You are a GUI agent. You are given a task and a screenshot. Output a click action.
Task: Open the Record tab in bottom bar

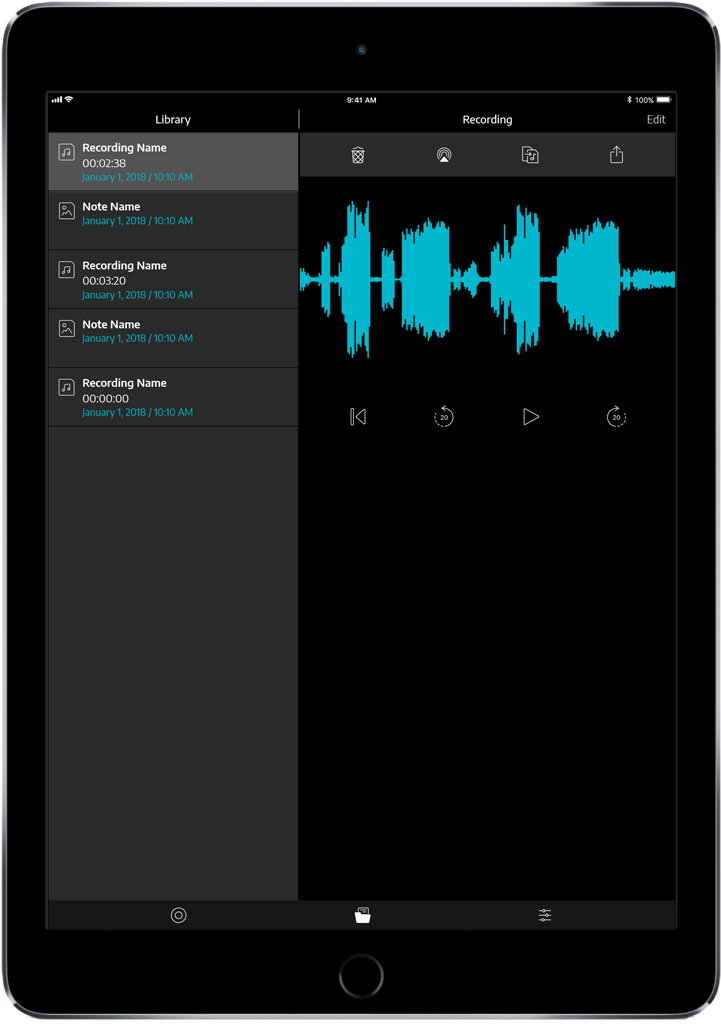pos(178,915)
